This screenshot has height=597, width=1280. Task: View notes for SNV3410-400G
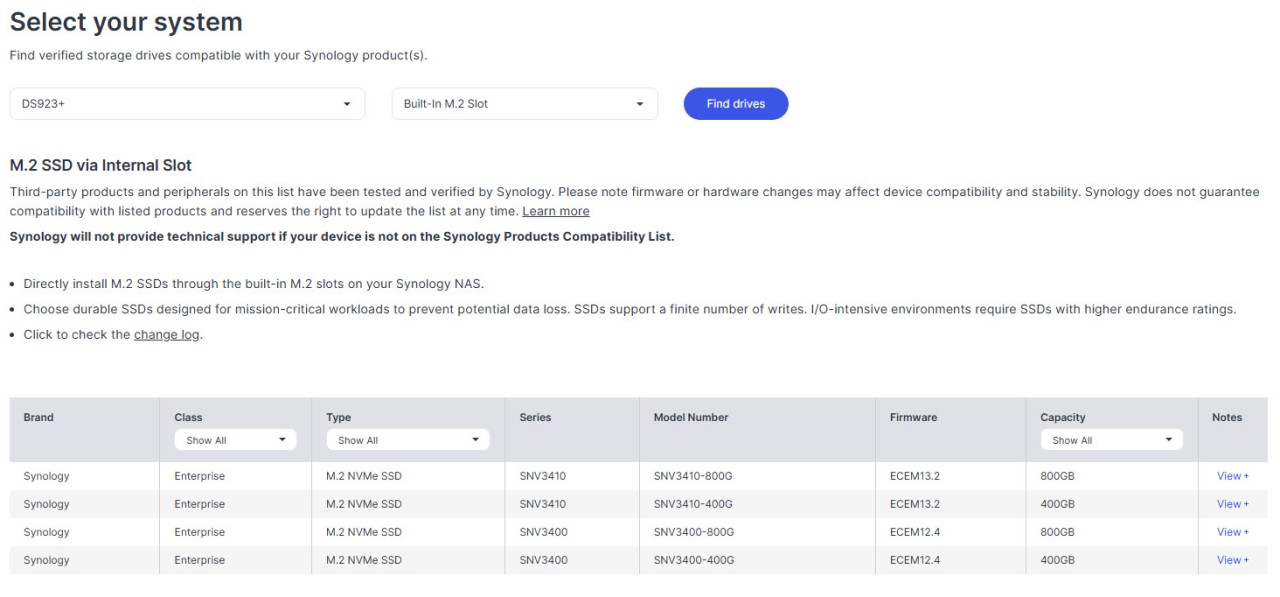tap(1232, 504)
